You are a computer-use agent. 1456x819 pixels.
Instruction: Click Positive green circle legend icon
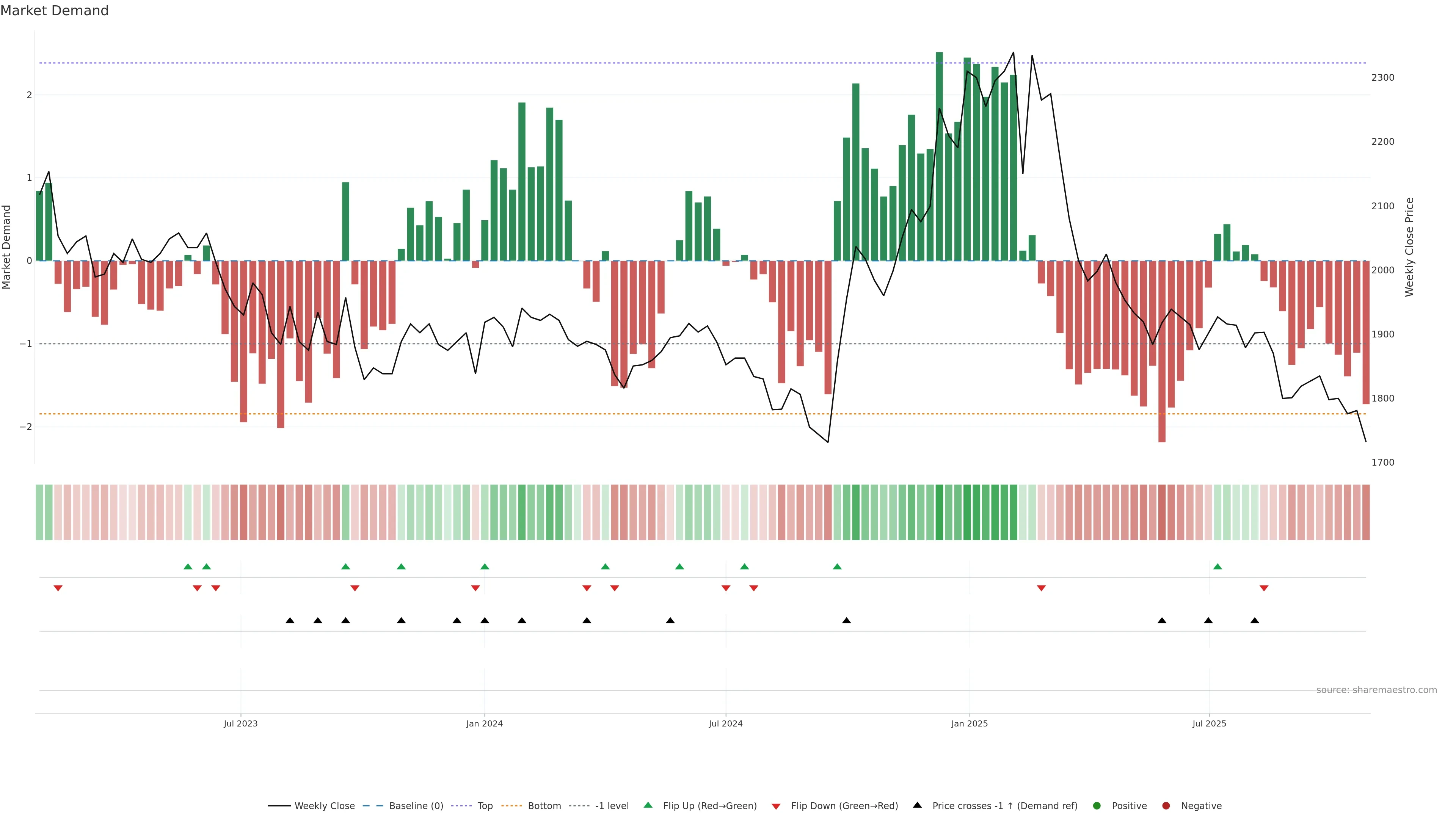pyautogui.click(x=1097, y=805)
